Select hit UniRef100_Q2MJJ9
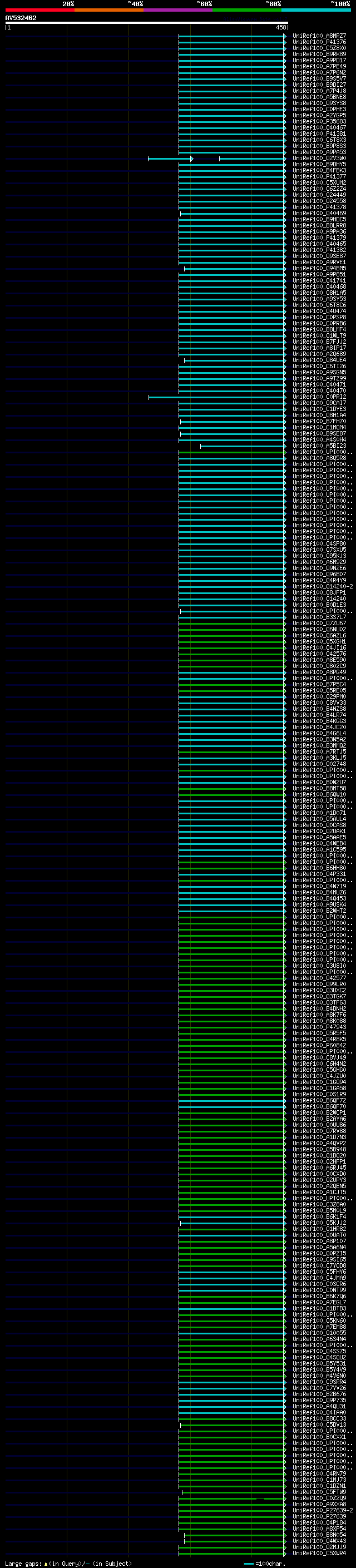The width and height of the screenshot is (356, 1568). (x=319, y=1547)
